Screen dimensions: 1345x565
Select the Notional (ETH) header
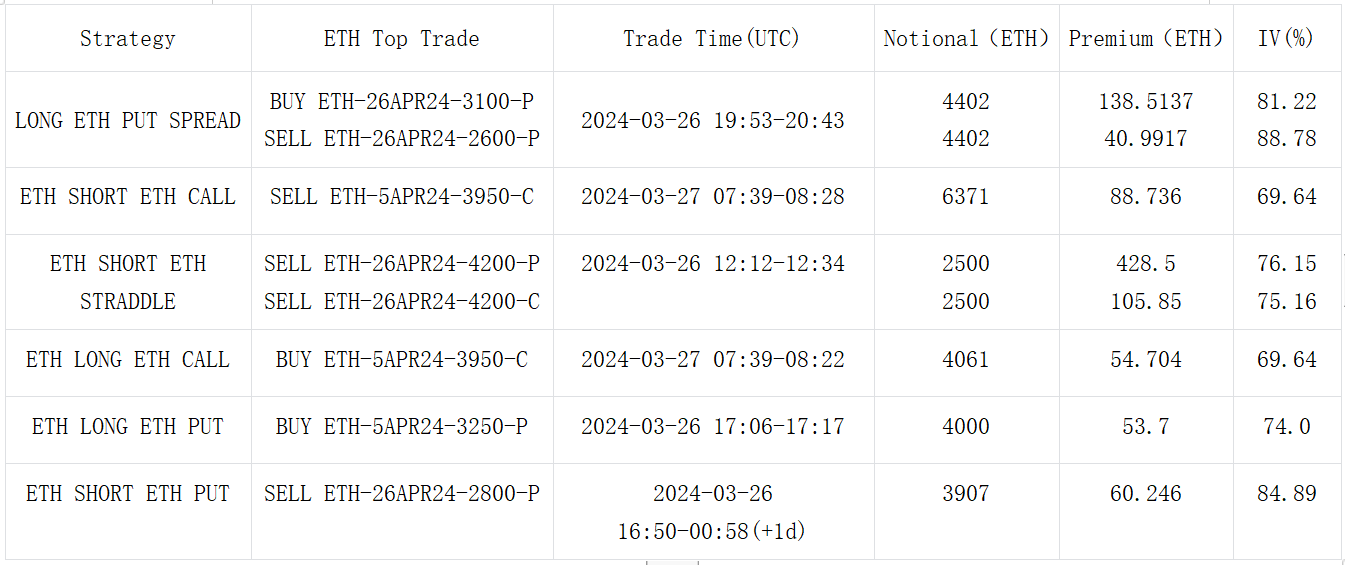click(x=966, y=39)
